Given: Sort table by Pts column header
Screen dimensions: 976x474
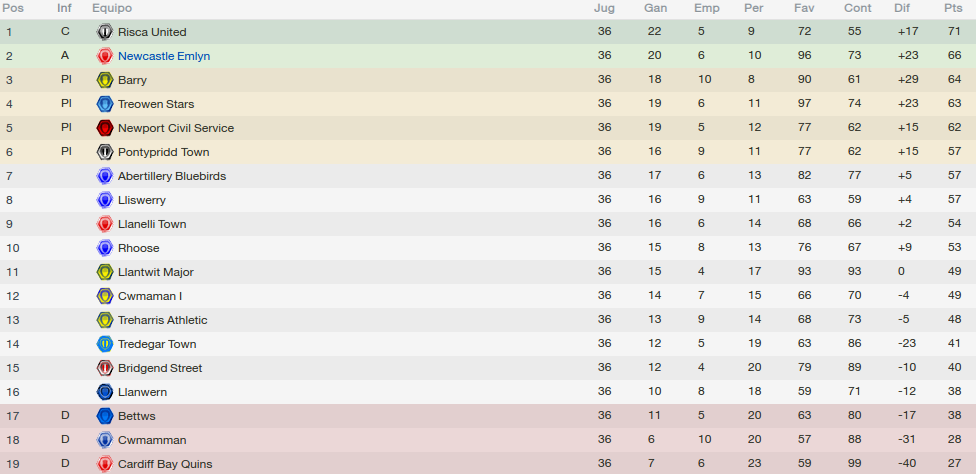Looking at the screenshot, I should [x=953, y=8].
